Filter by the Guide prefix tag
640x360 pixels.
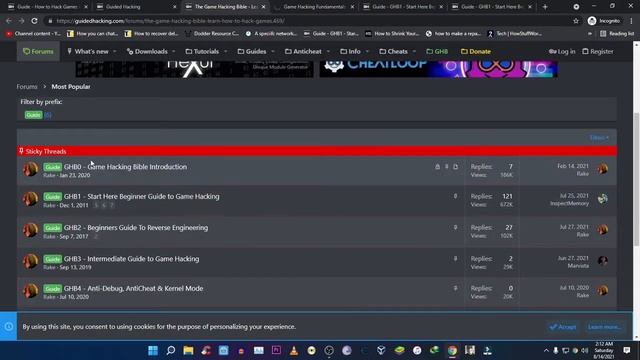pyautogui.click(x=33, y=115)
